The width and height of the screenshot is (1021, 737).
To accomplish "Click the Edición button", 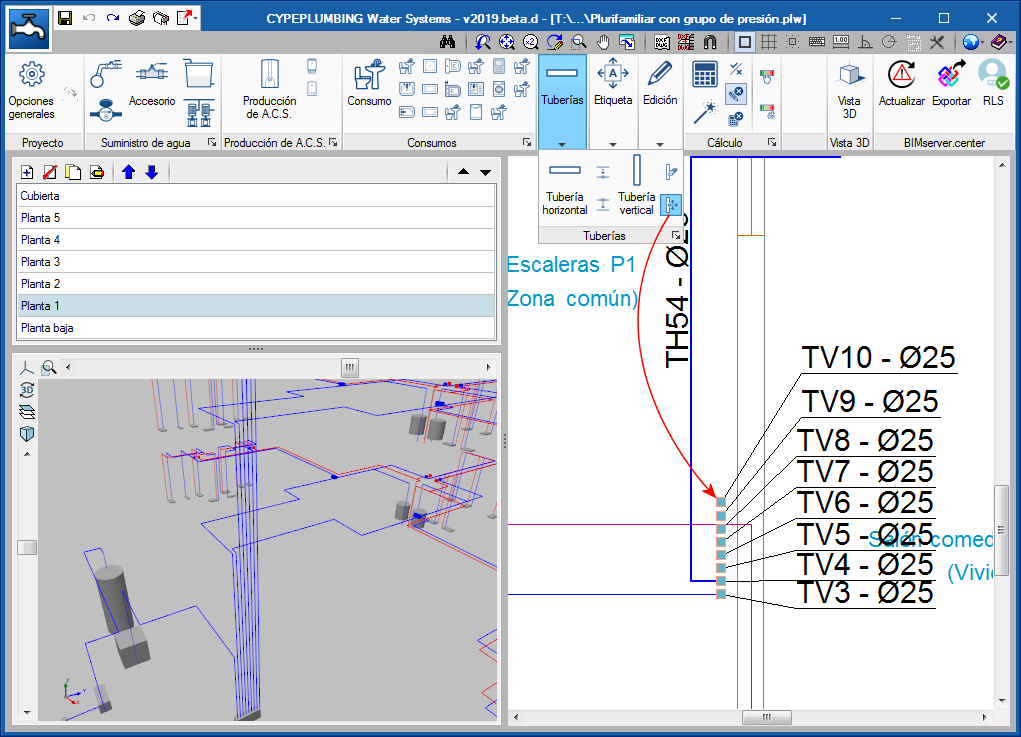I will point(660,83).
